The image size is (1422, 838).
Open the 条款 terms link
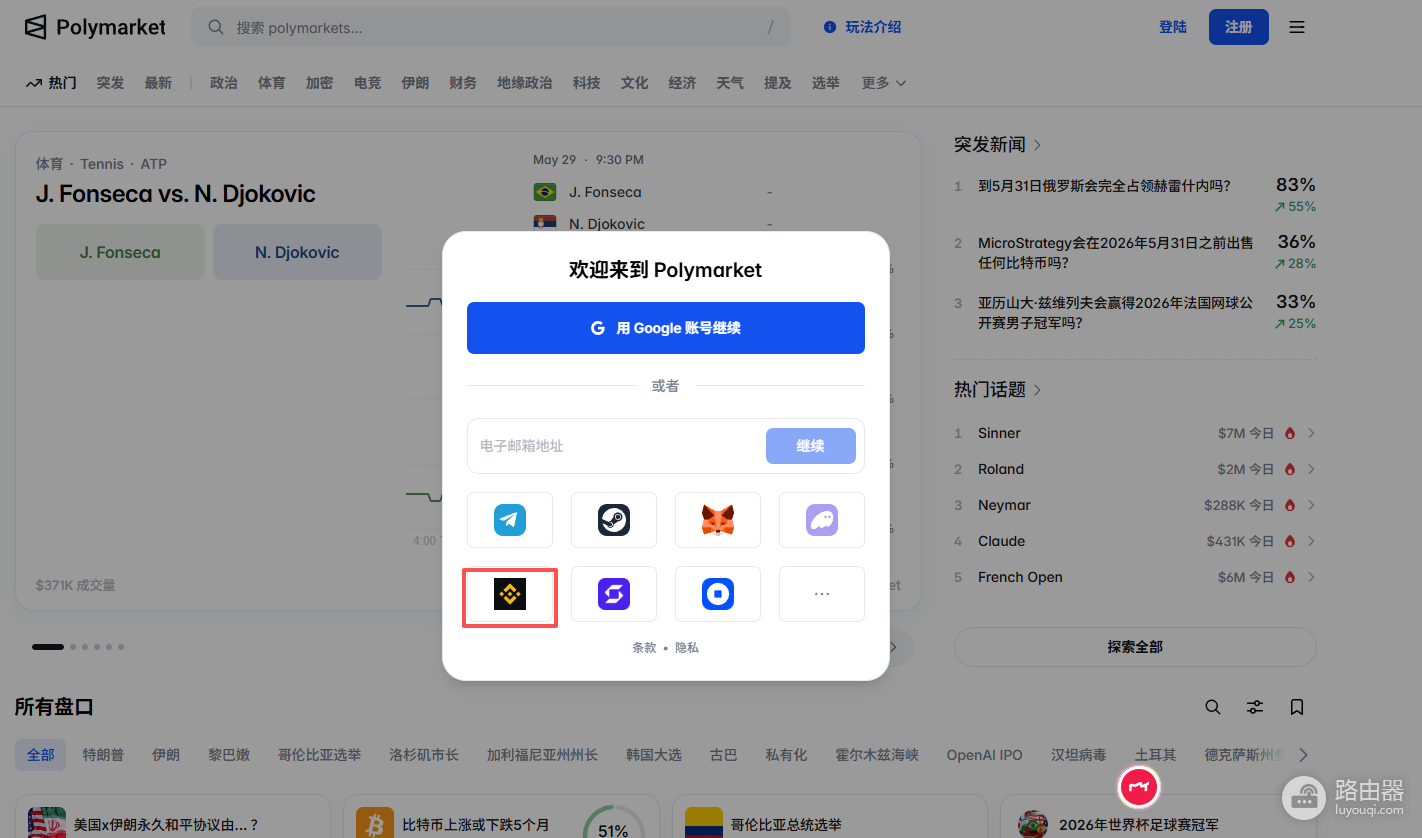pyautogui.click(x=645, y=648)
